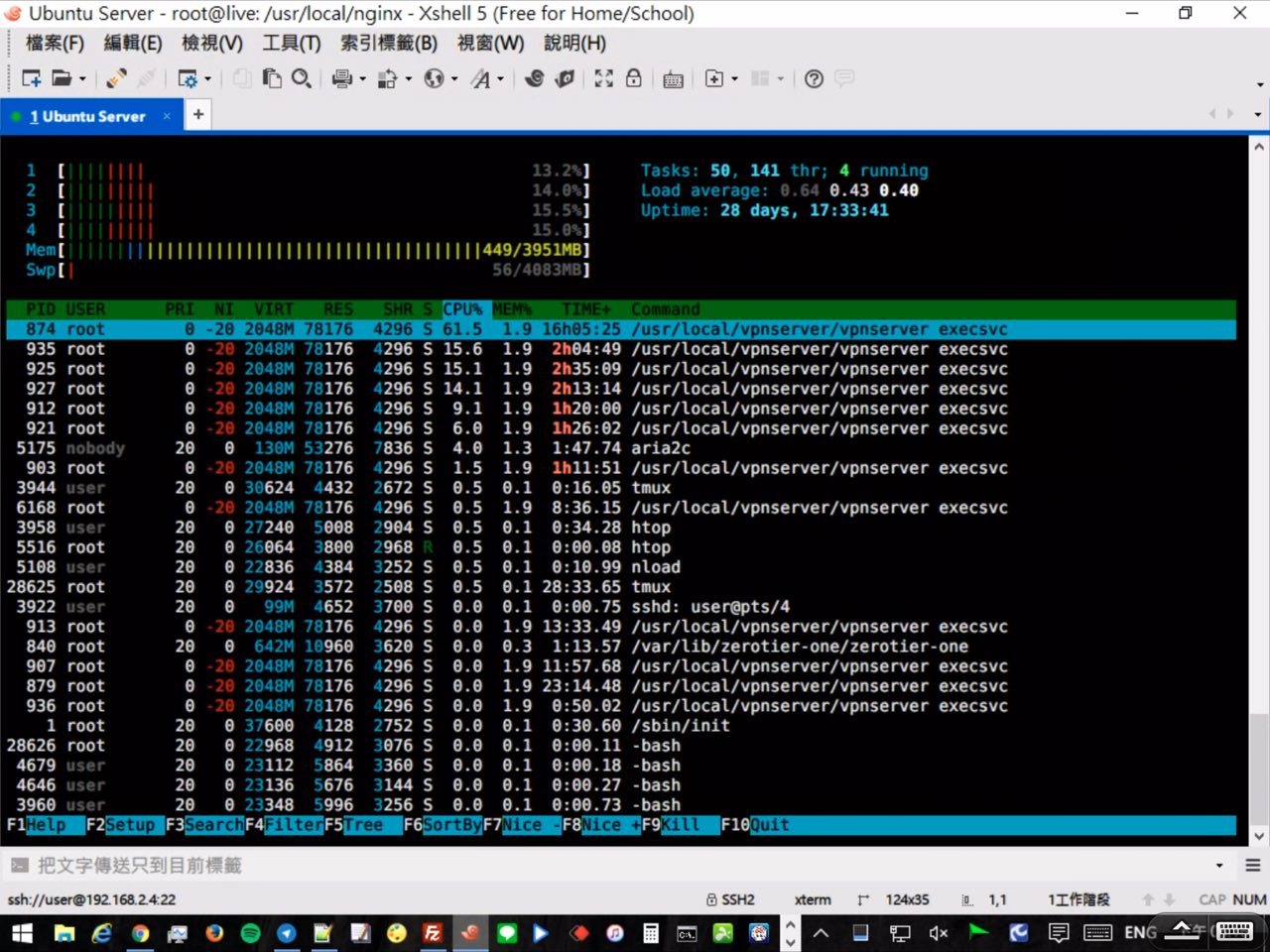Click the New Session toolbar icon

[31, 78]
